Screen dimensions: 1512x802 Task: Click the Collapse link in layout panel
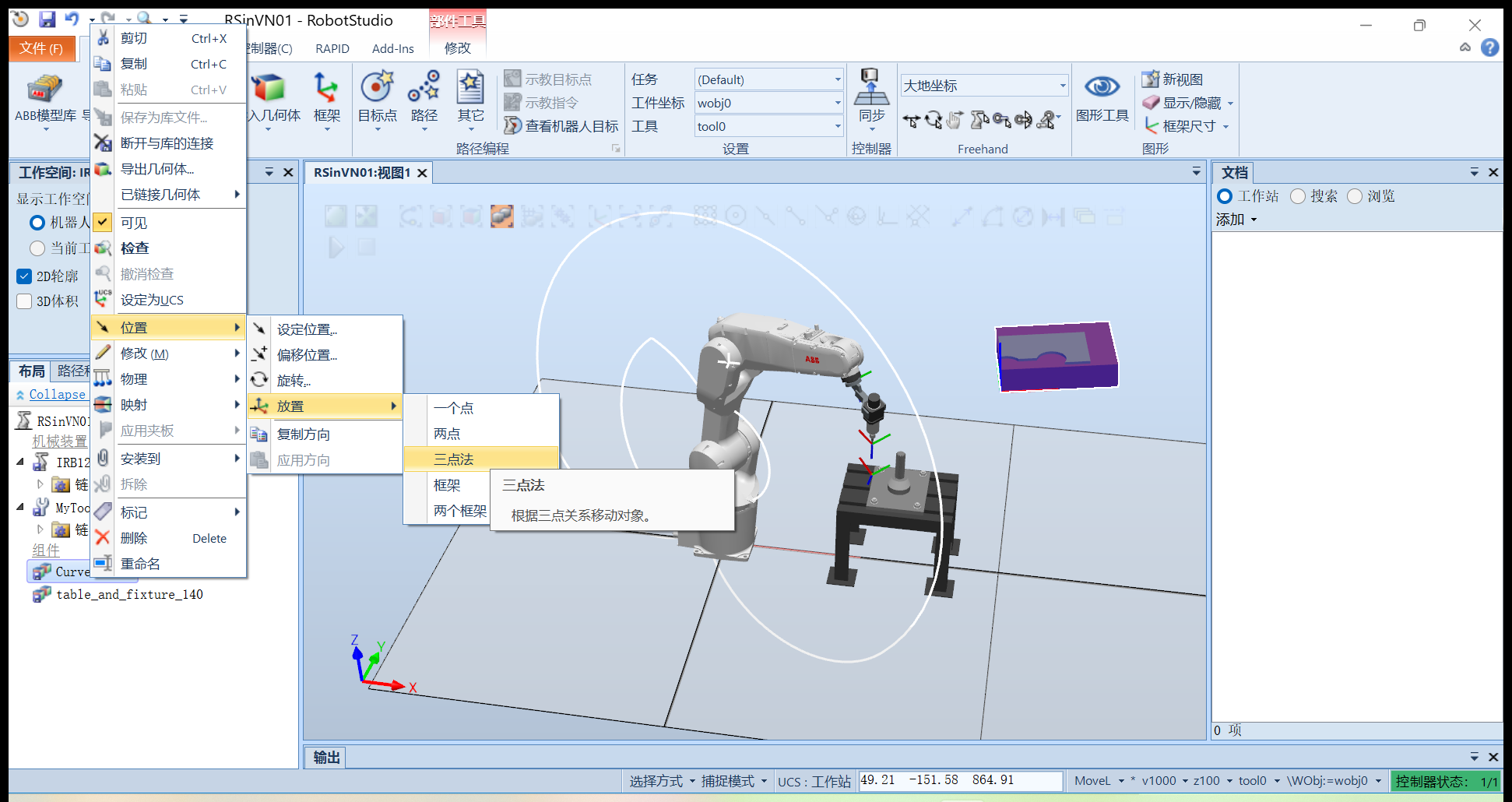(x=57, y=395)
